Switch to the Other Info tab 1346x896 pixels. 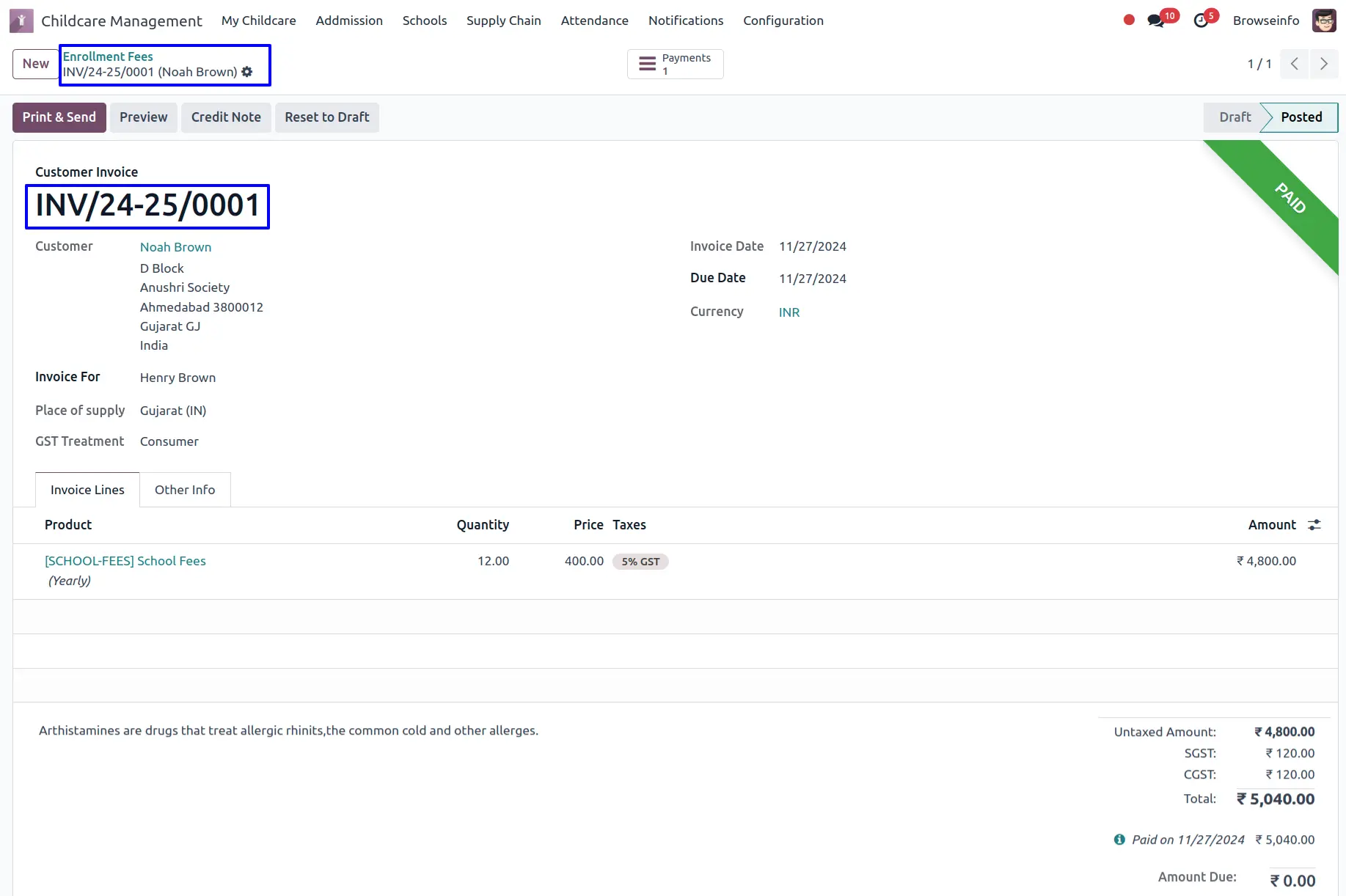click(x=185, y=490)
